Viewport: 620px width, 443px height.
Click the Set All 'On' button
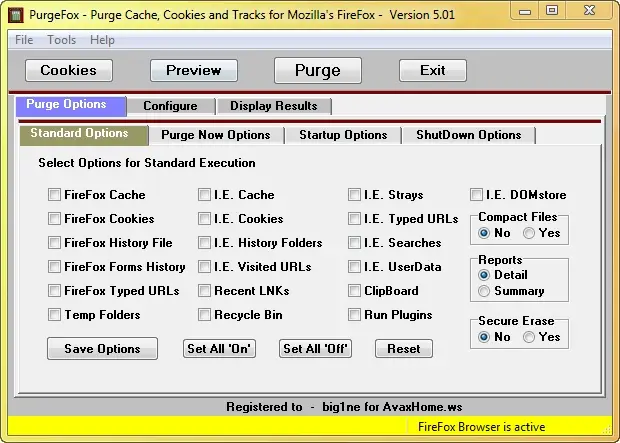tap(219, 348)
